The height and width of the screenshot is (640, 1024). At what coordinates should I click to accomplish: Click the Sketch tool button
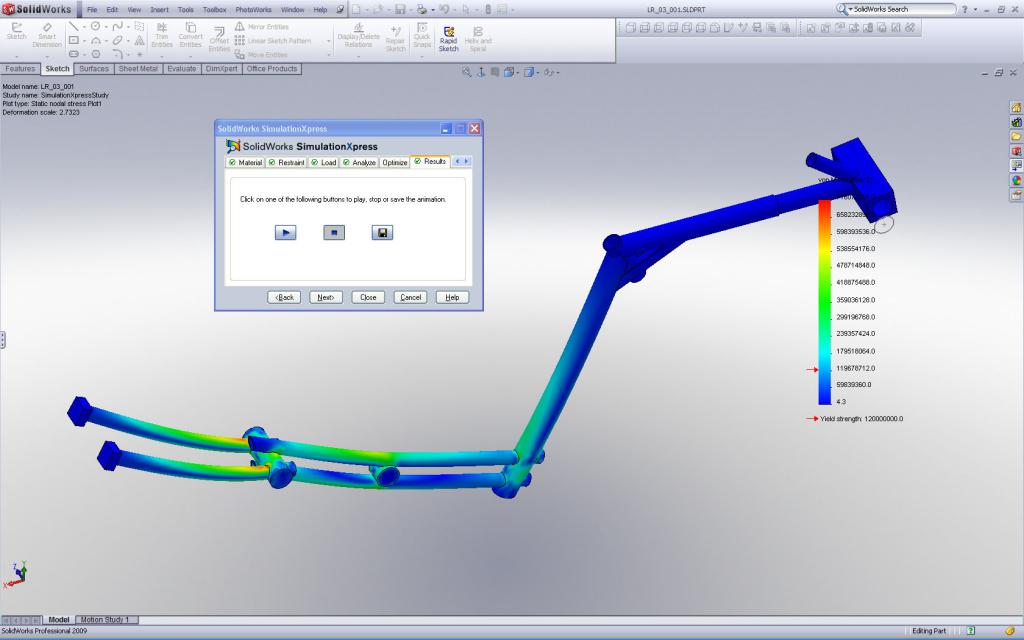(16, 31)
